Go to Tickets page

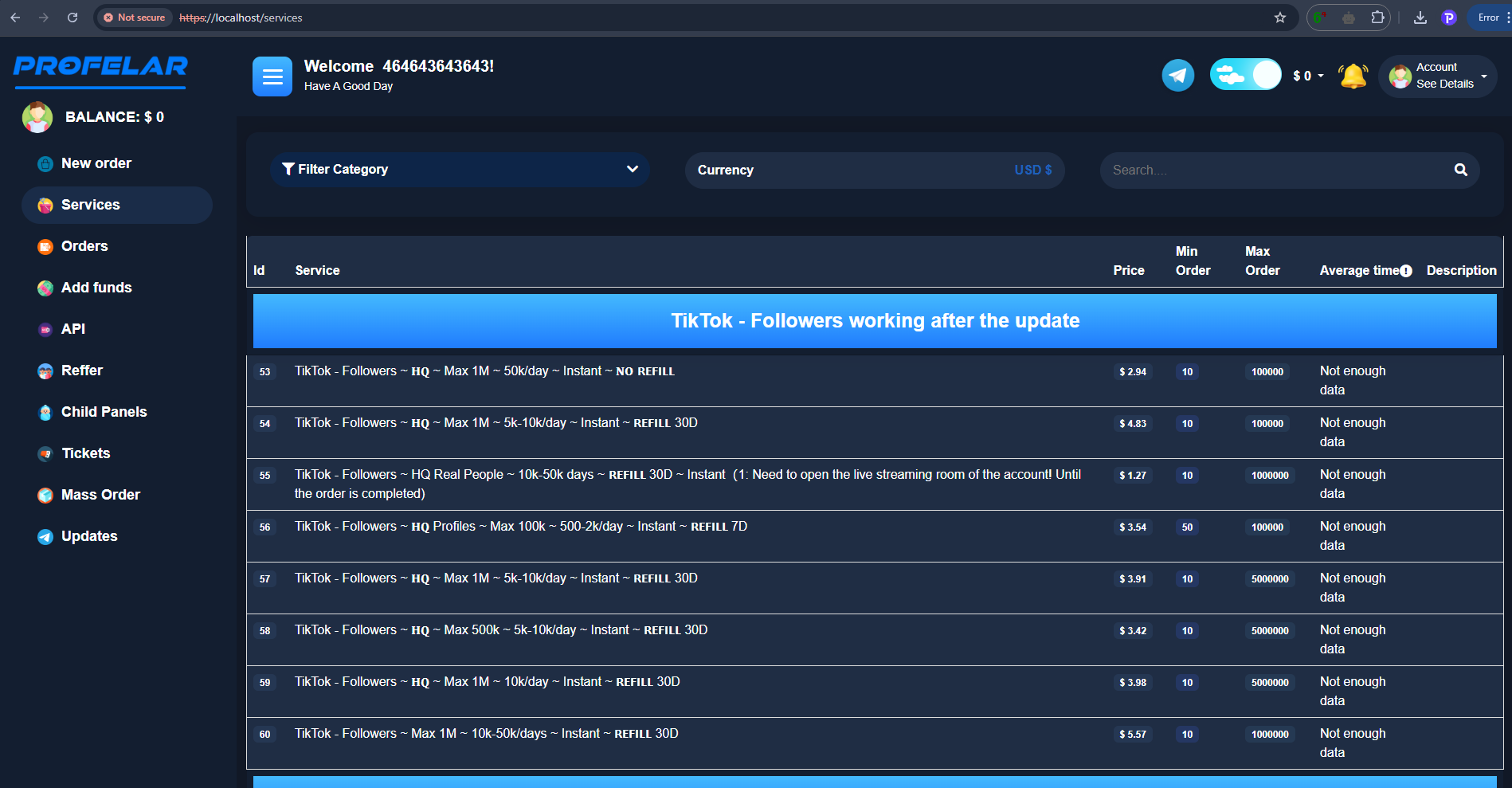[x=85, y=453]
